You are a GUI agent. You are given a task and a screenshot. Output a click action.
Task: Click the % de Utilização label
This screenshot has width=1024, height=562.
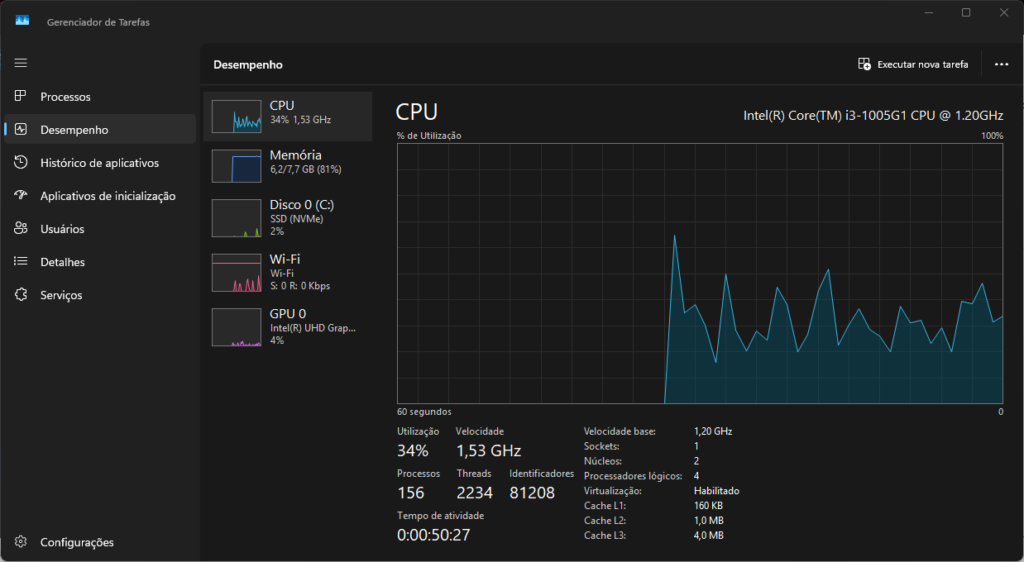[x=429, y=136]
